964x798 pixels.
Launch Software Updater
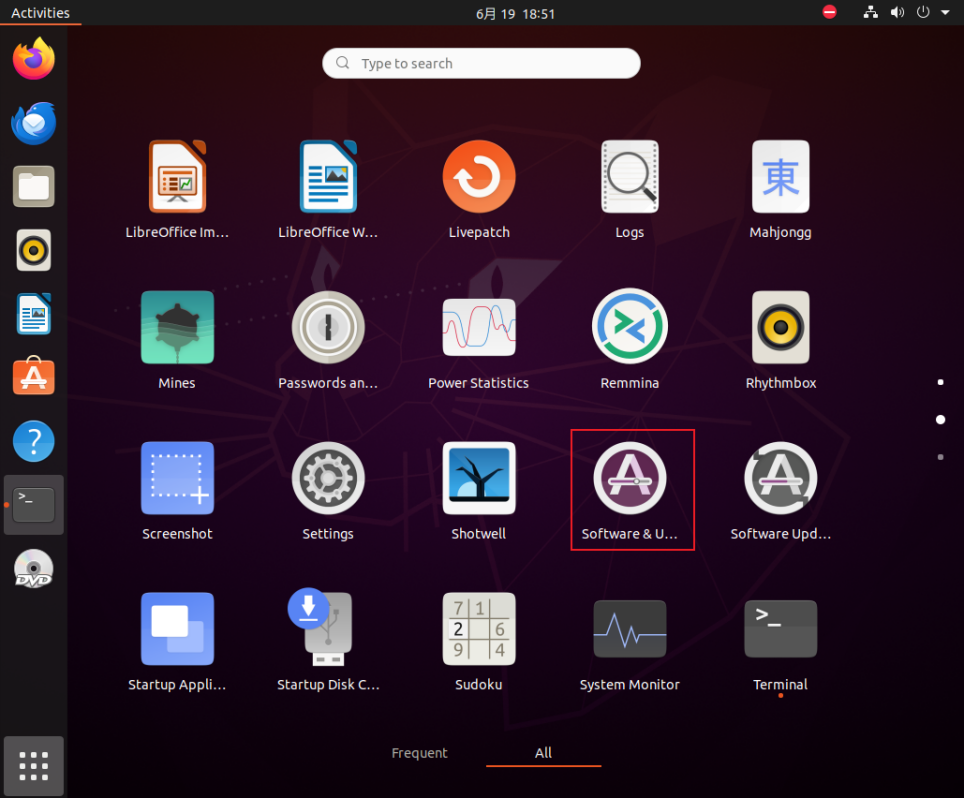(x=780, y=478)
